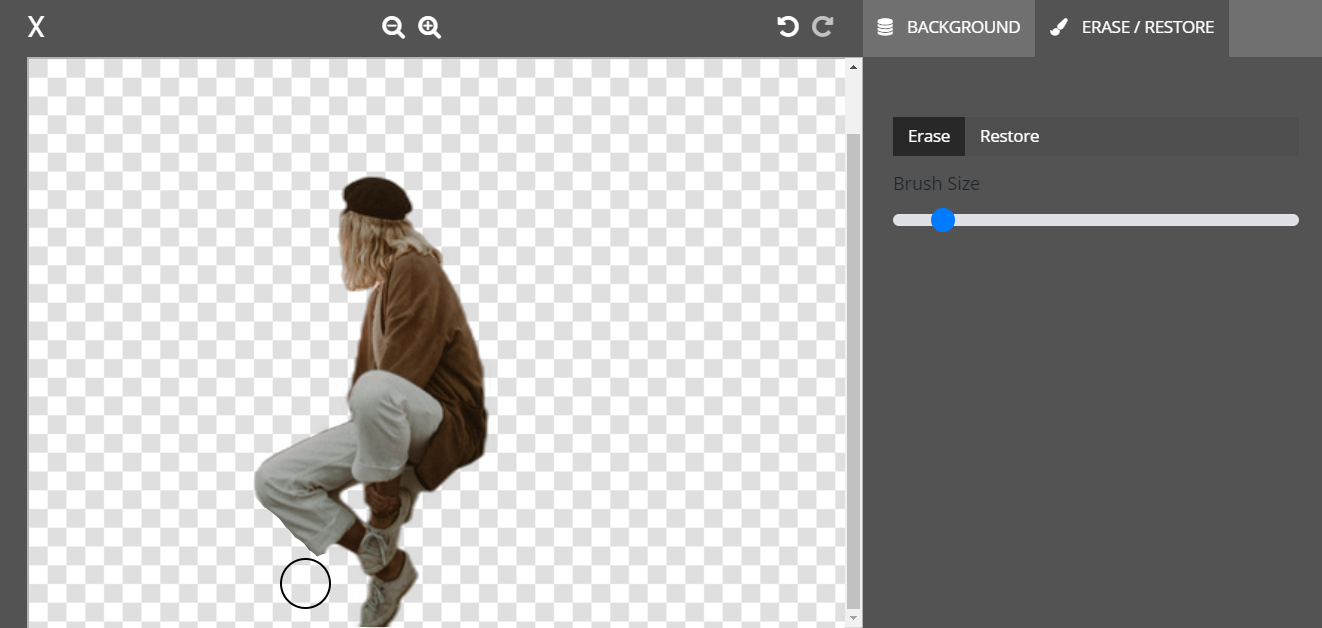The width and height of the screenshot is (1322, 628).
Task: Redo the last undone edit
Action: [823, 27]
